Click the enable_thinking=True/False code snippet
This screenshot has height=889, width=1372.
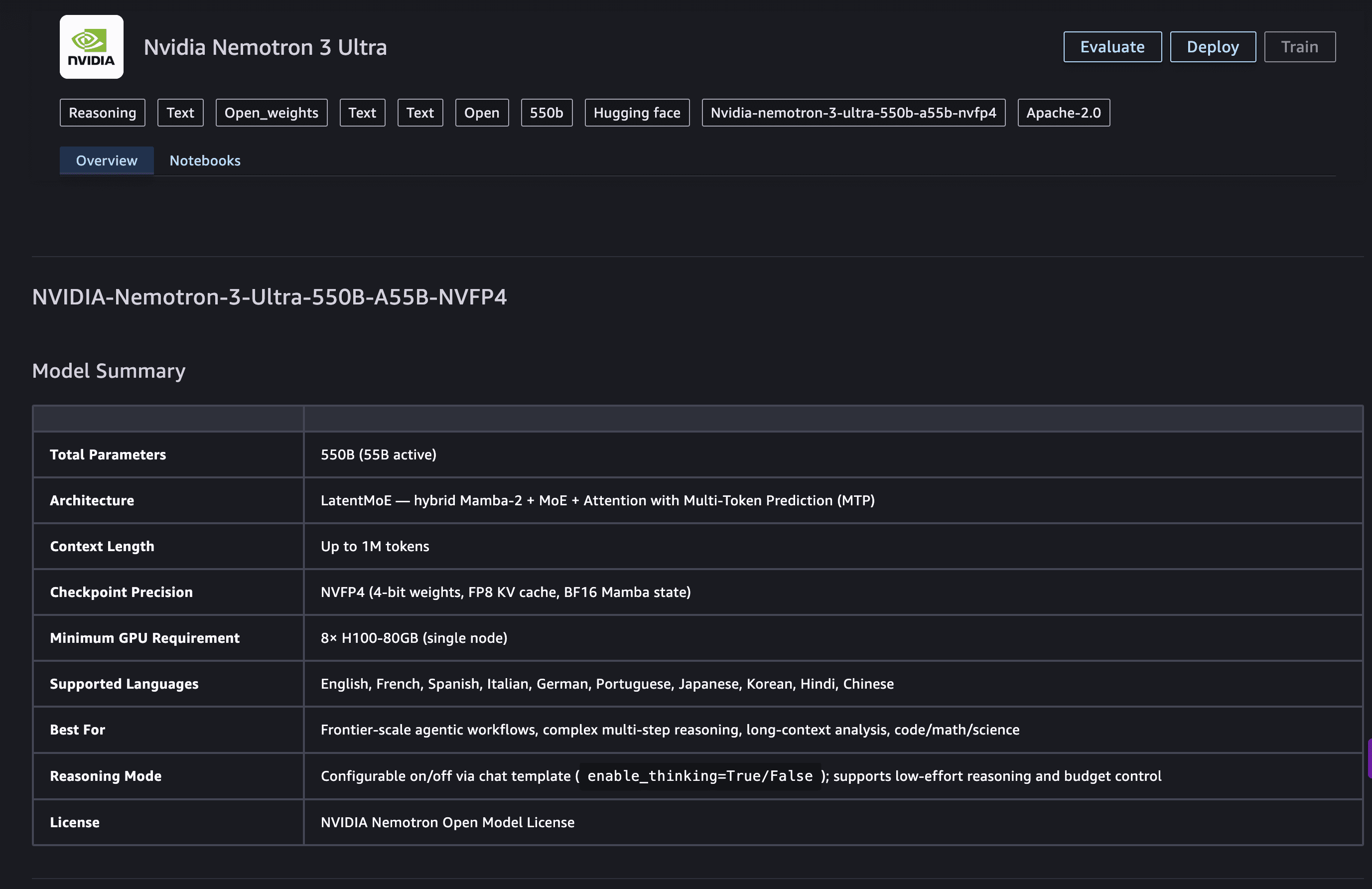click(700, 776)
